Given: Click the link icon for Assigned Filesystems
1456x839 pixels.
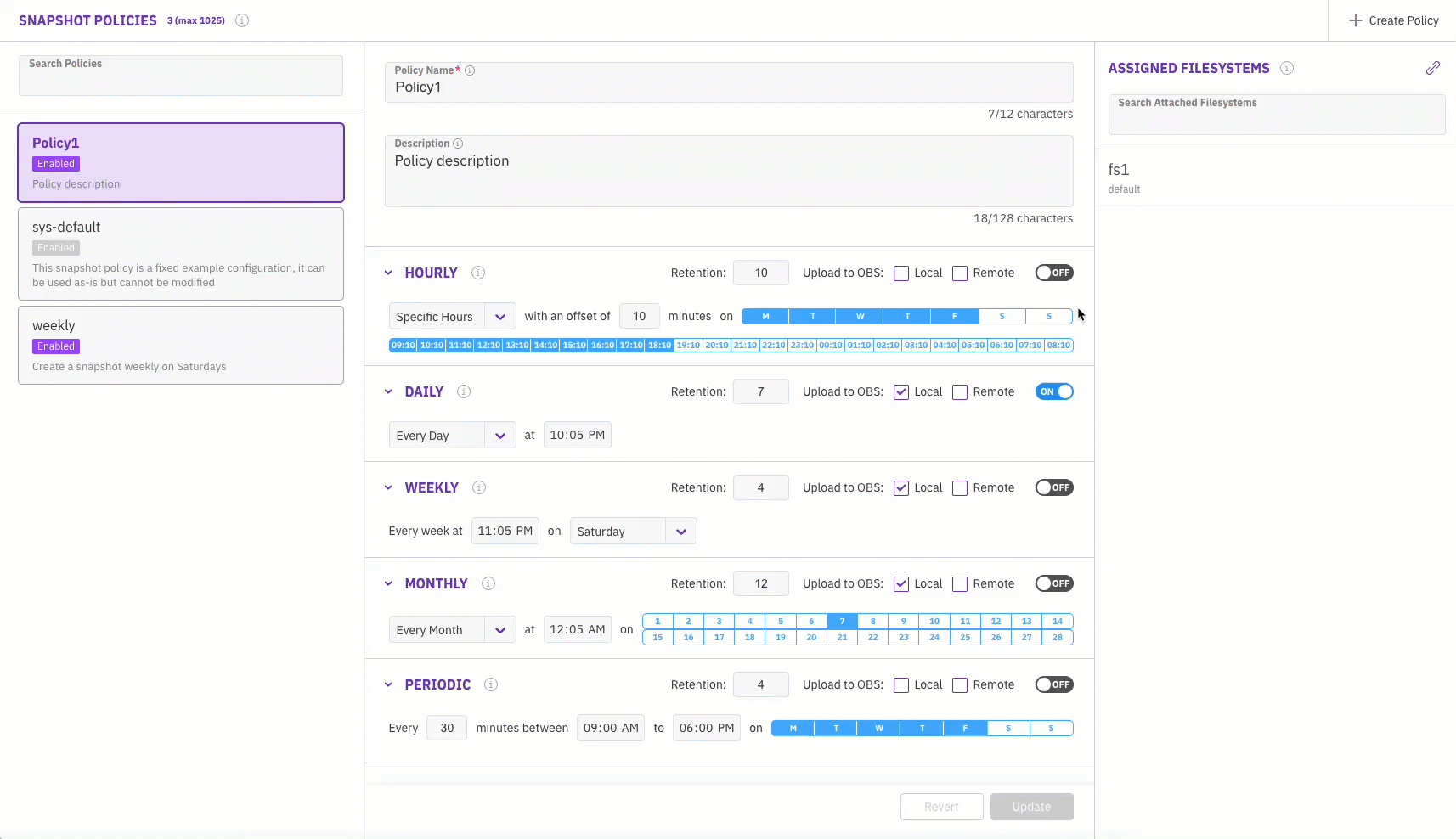Looking at the screenshot, I should coord(1432,68).
